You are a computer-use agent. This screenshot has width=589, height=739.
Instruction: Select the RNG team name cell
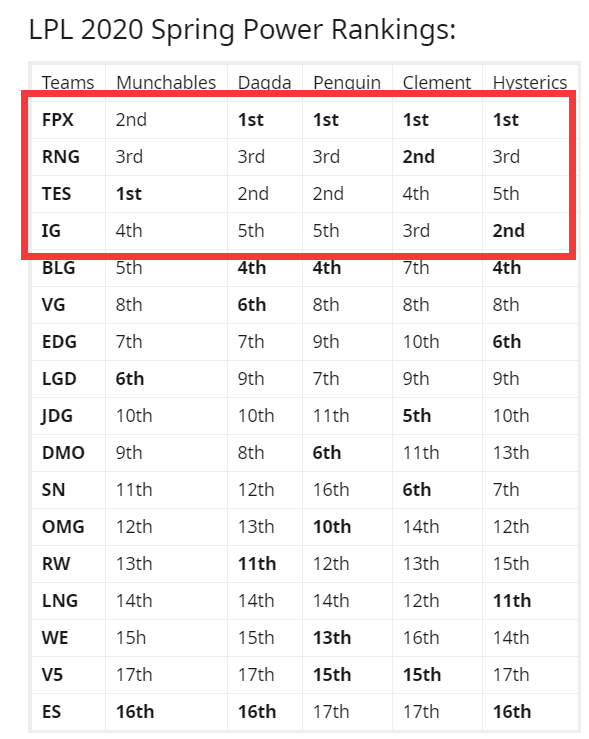tap(61, 156)
